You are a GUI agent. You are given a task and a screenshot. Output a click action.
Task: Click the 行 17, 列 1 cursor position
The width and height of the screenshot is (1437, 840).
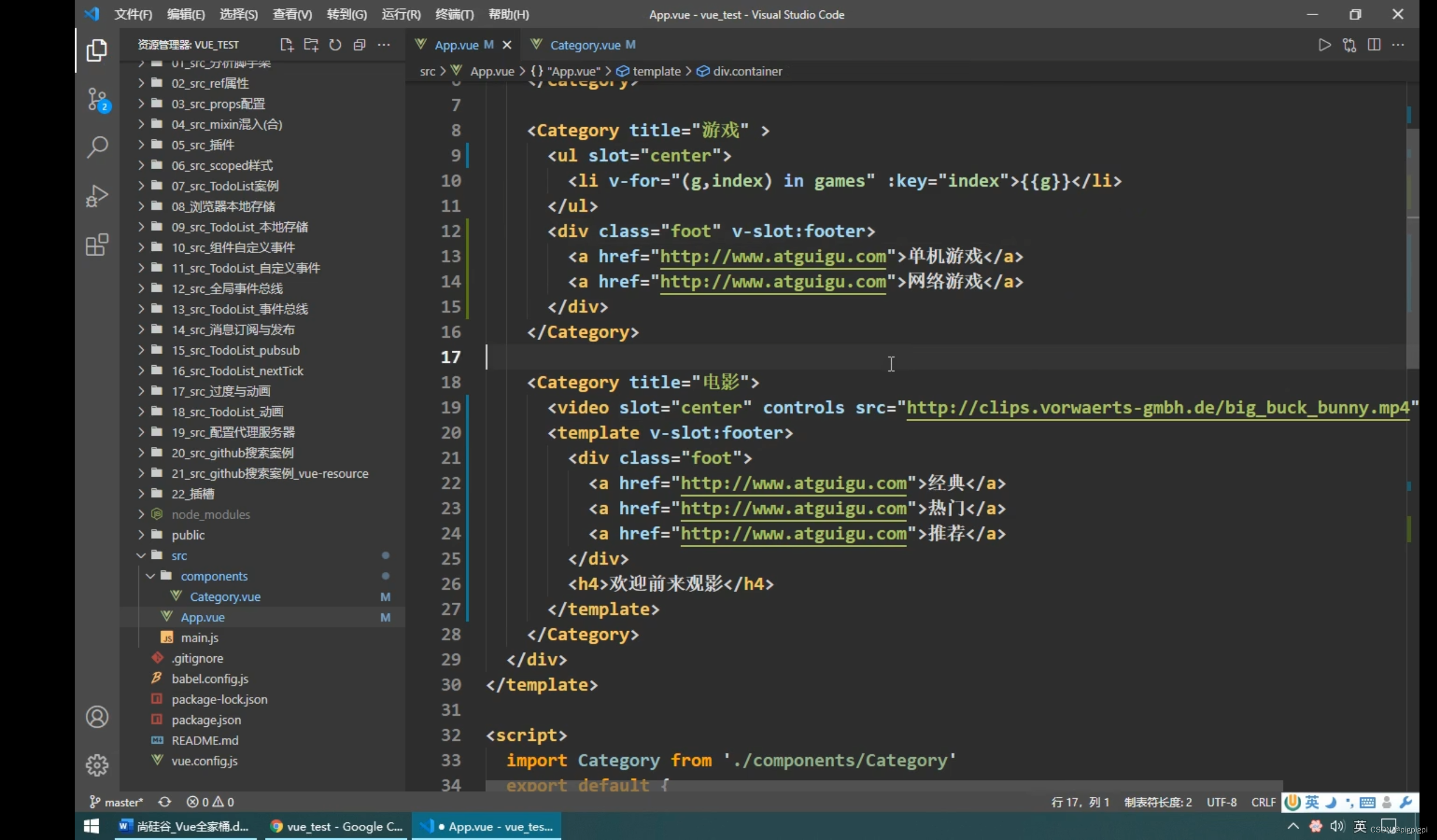click(x=1080, y=802)
